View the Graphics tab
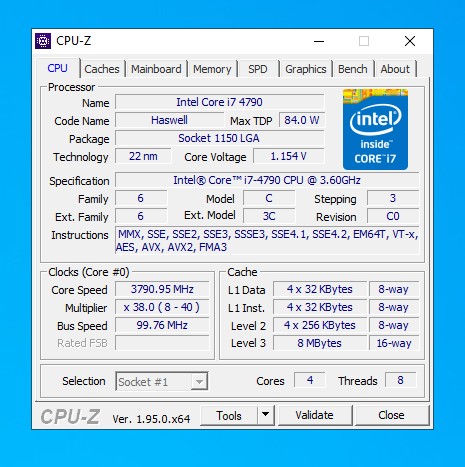 [x=306, y=69]
